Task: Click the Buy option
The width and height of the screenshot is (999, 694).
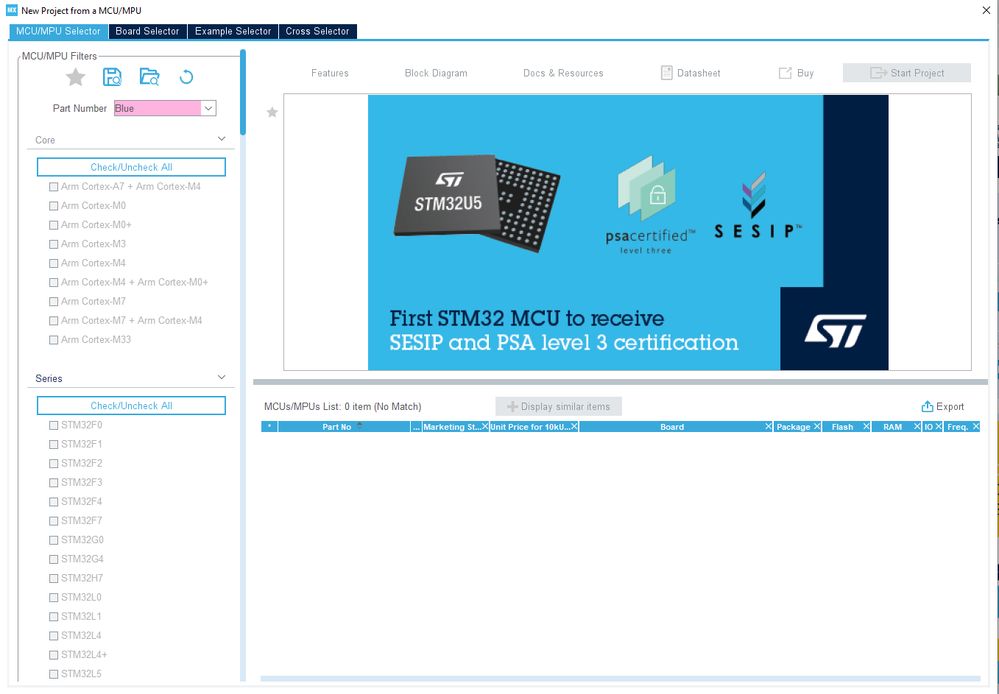Action: point(796,73)
